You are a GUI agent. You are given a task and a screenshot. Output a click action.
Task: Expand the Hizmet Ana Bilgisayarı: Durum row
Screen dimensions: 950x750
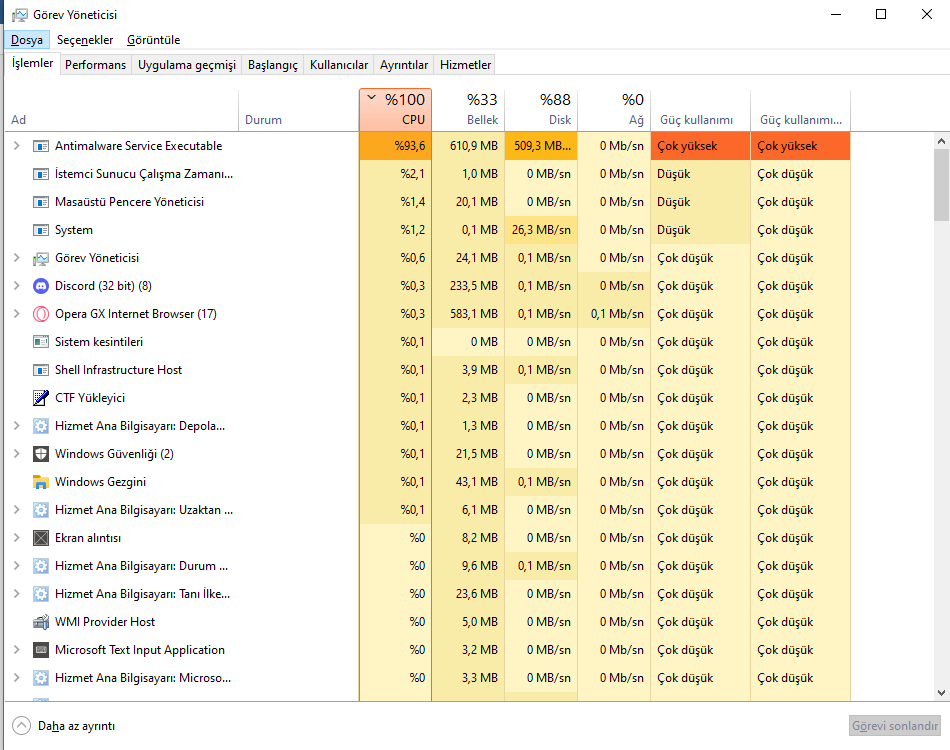pos(17,565)
